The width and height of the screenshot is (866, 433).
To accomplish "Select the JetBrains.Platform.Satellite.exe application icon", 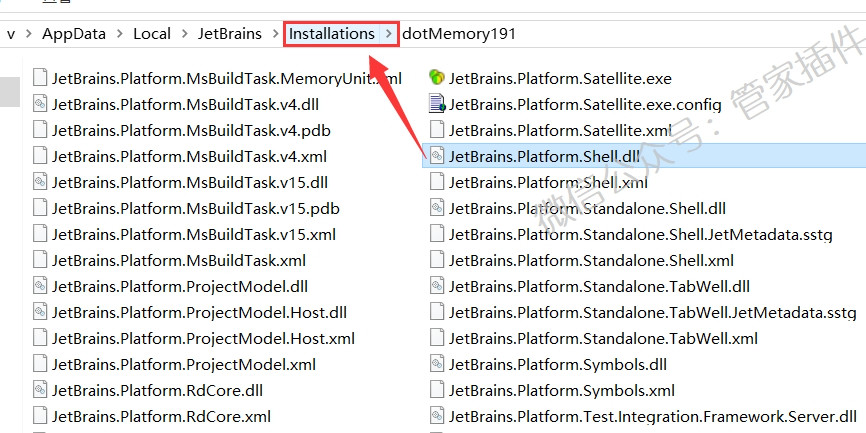I will (436, 78).
